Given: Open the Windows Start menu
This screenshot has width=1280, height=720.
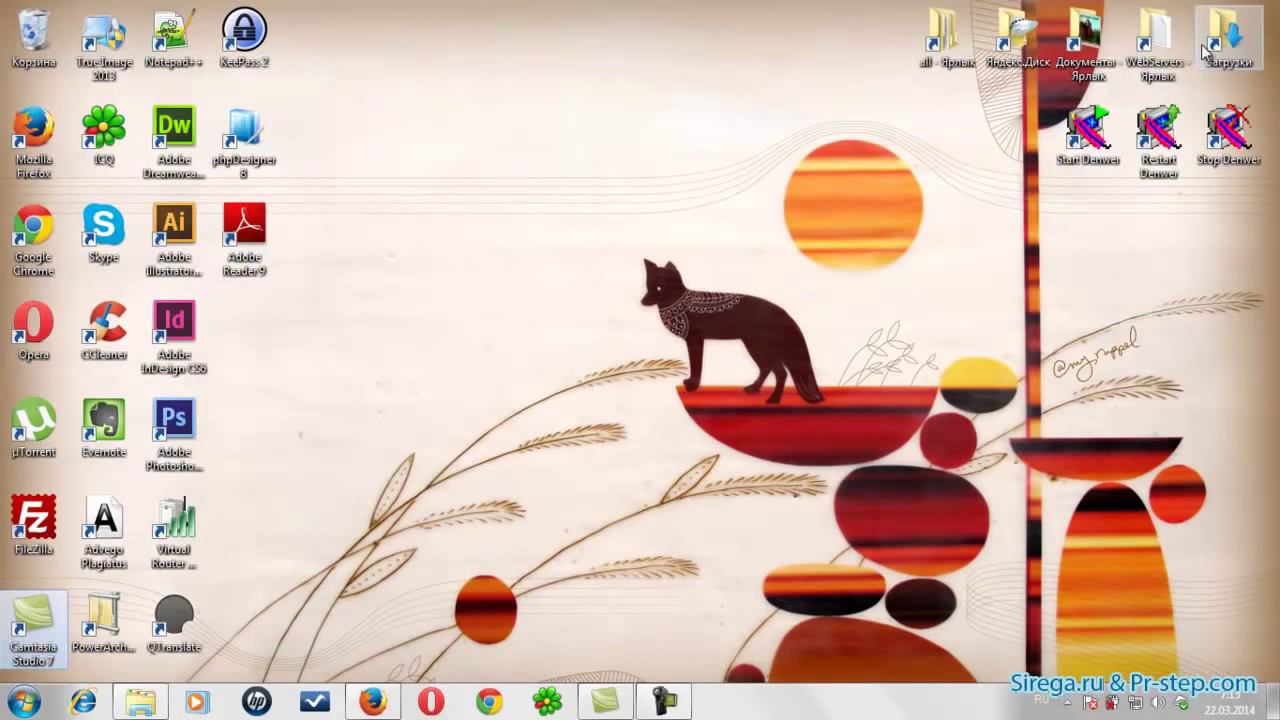Looking at the screenshot, I should 23,701.
